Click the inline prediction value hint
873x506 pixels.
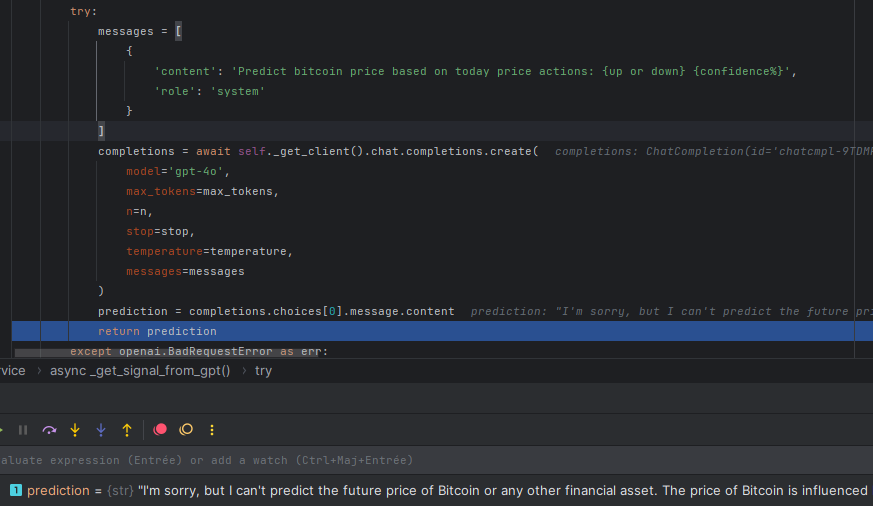click(x=671, y=312)
